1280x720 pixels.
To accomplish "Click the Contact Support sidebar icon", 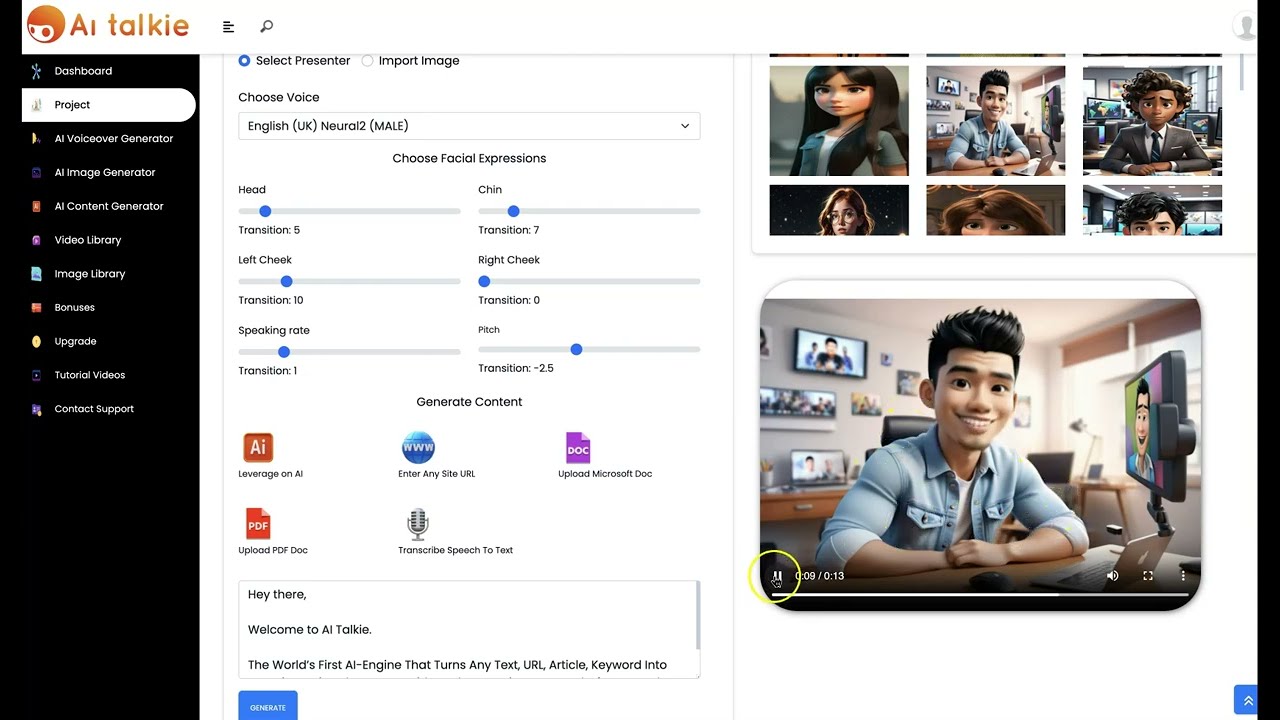I will point(36,409).
